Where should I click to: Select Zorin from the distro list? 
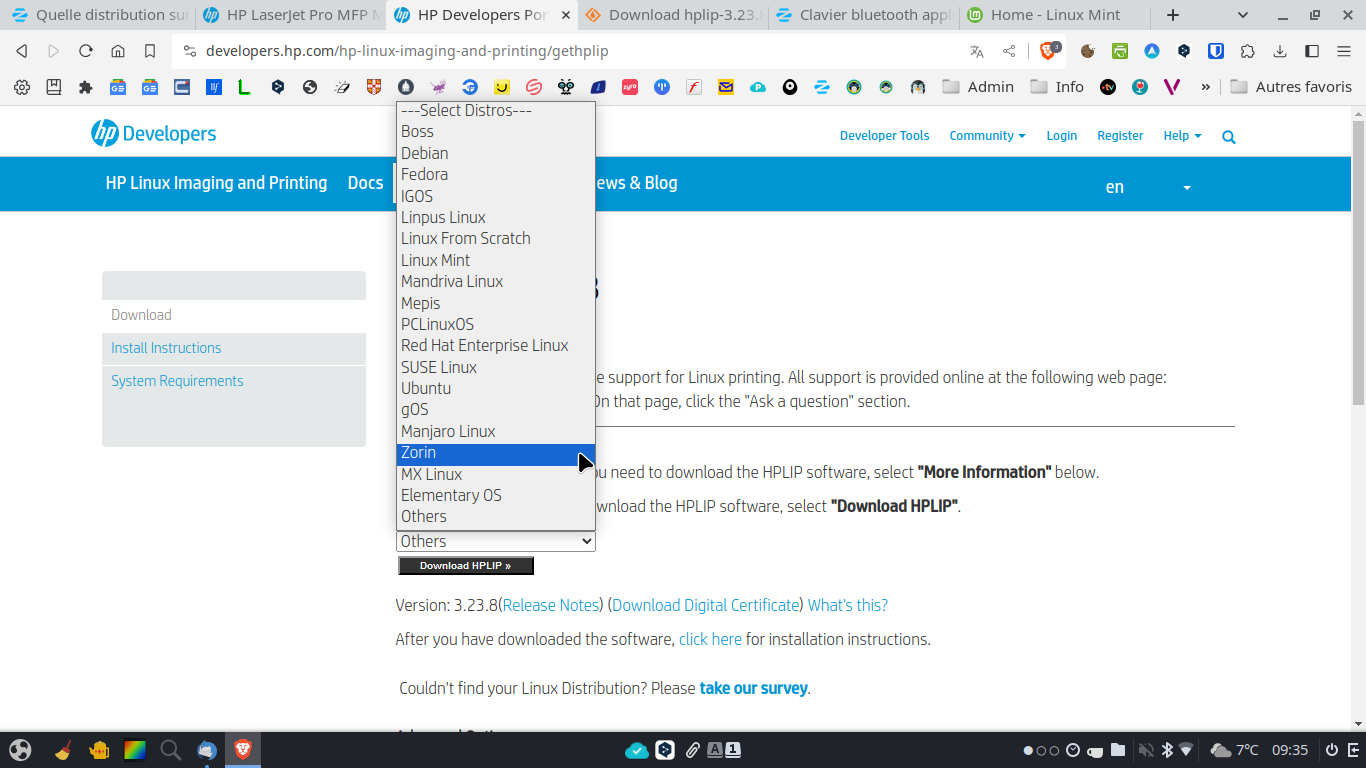click(x=419, y=453)
